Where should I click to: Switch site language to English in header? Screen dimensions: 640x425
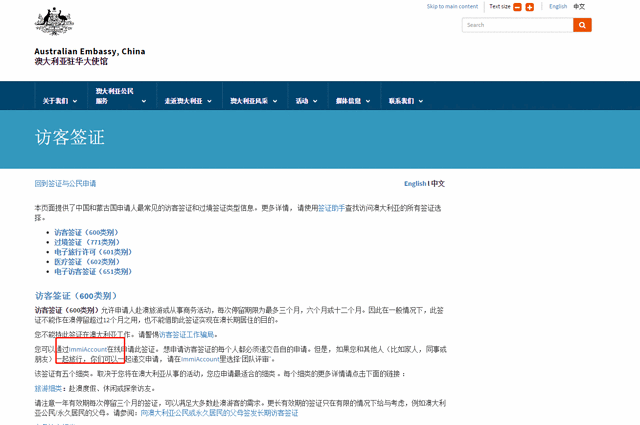click(557, 6)
